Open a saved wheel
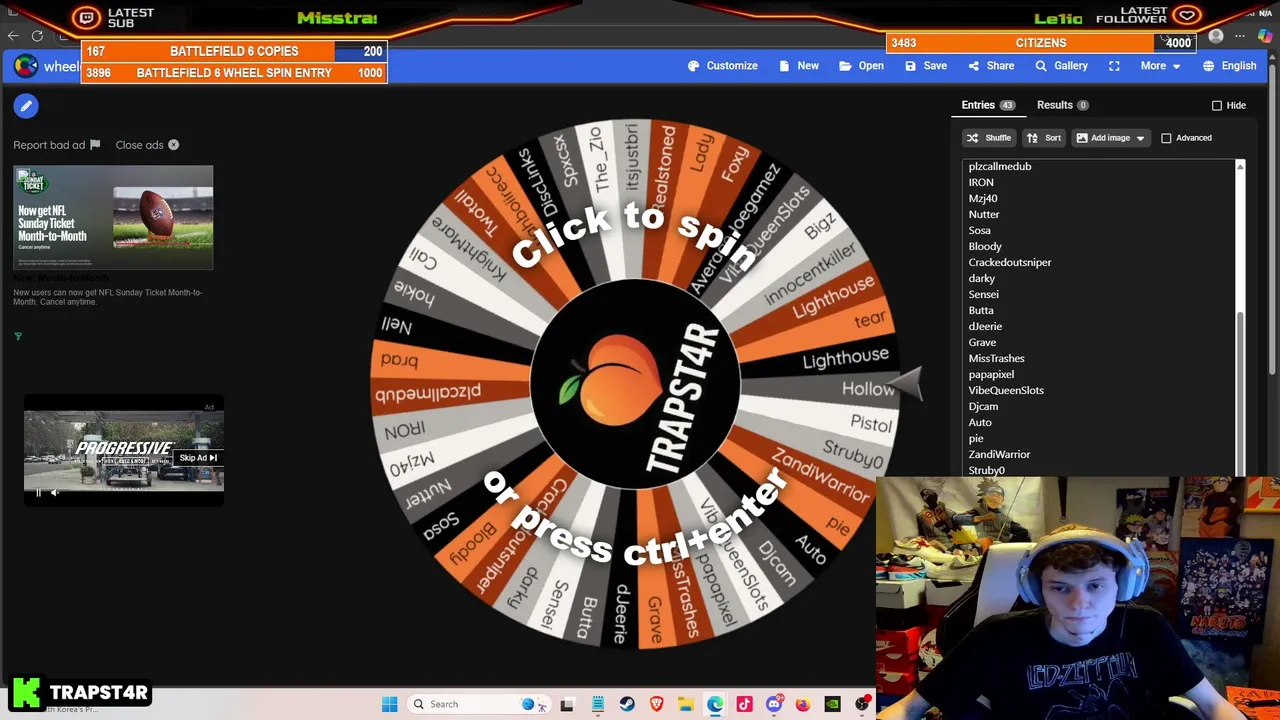 [861, 66]
